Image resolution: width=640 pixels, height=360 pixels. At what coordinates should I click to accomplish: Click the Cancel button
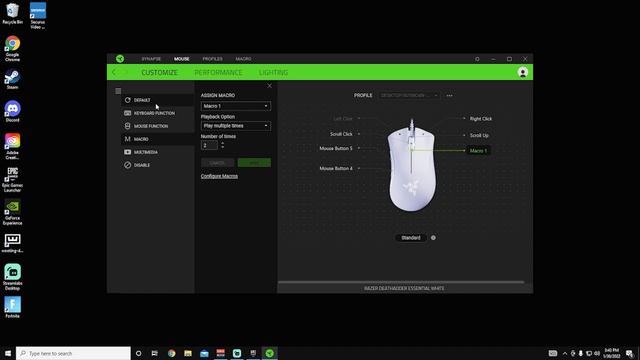coord(217,163)
